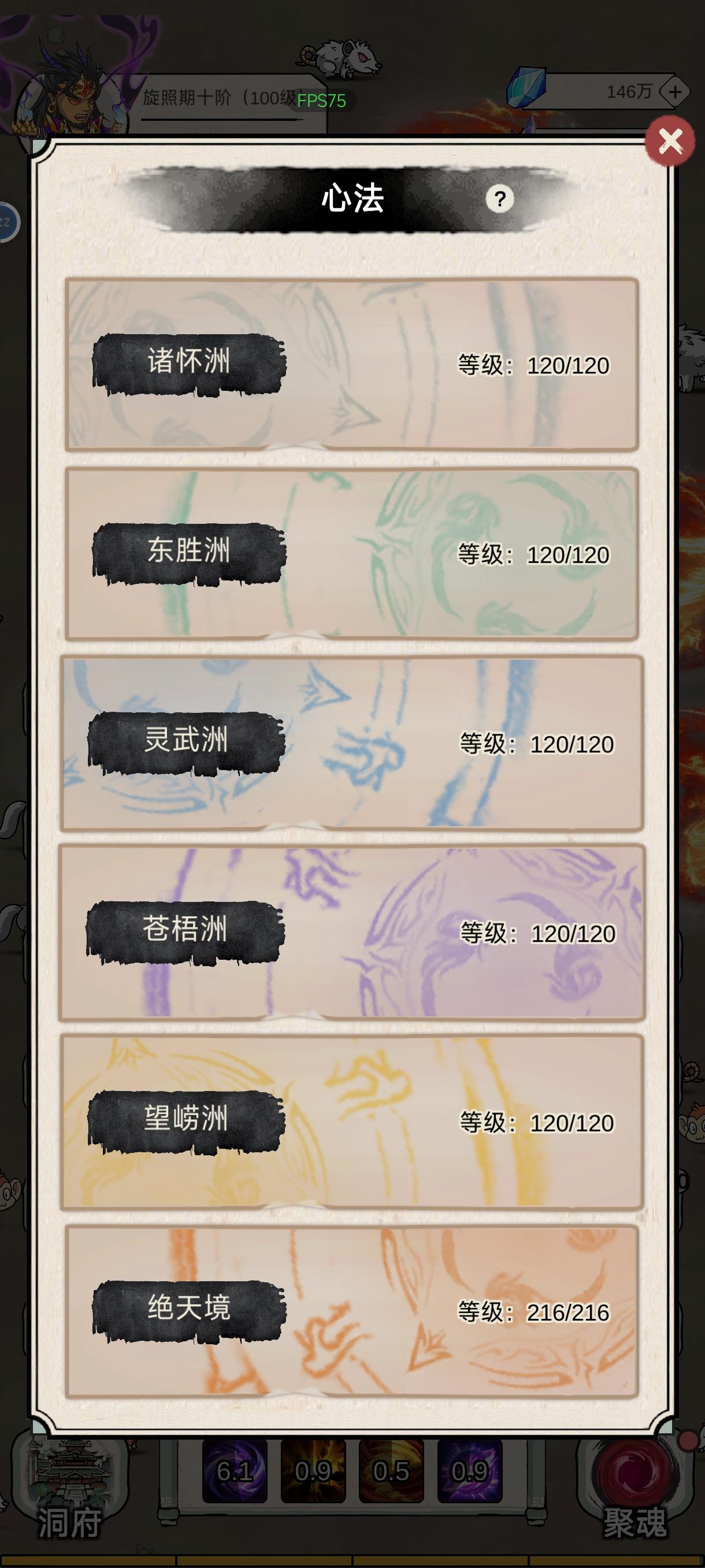
Task: Select the 绝天境 entry
Action: coord(351,1311)
